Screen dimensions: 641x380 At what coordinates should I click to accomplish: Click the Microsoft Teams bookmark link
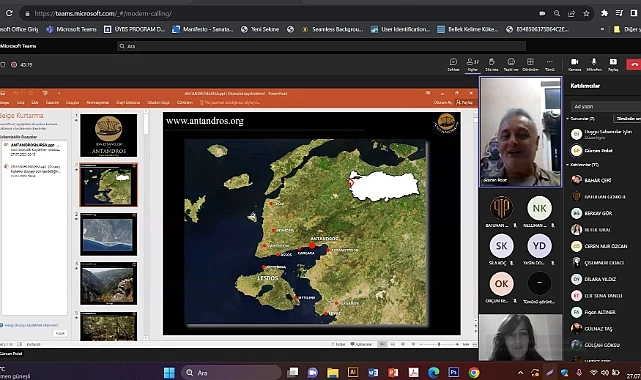72,29
